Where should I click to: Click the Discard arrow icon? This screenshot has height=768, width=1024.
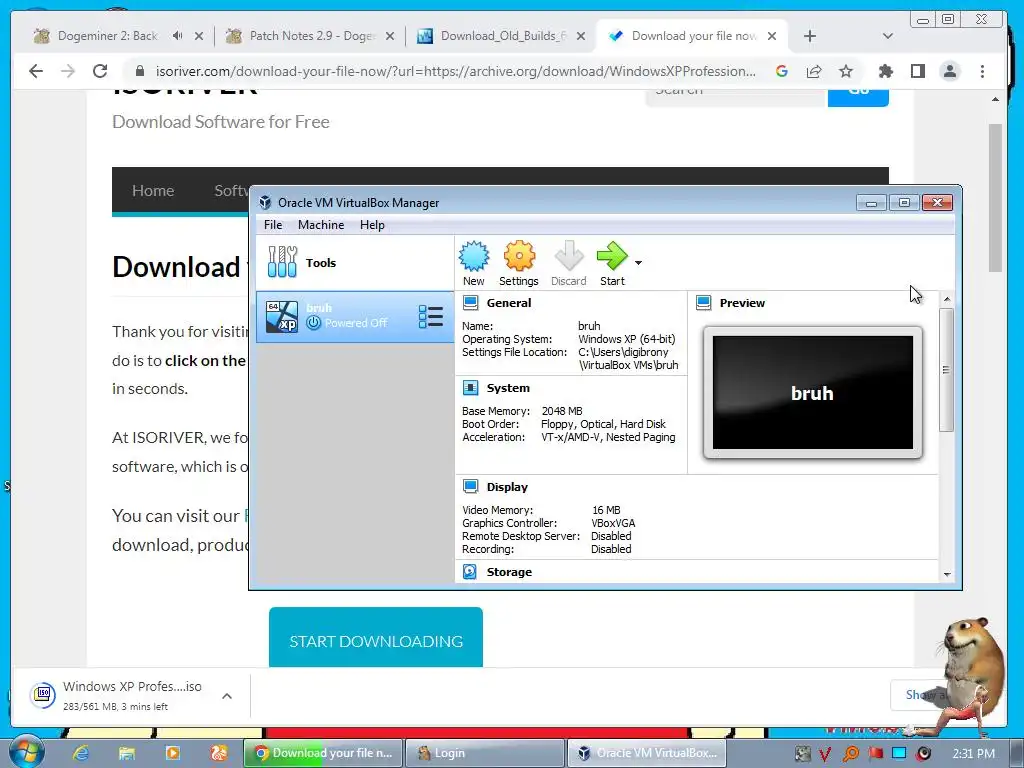(568, 263)
